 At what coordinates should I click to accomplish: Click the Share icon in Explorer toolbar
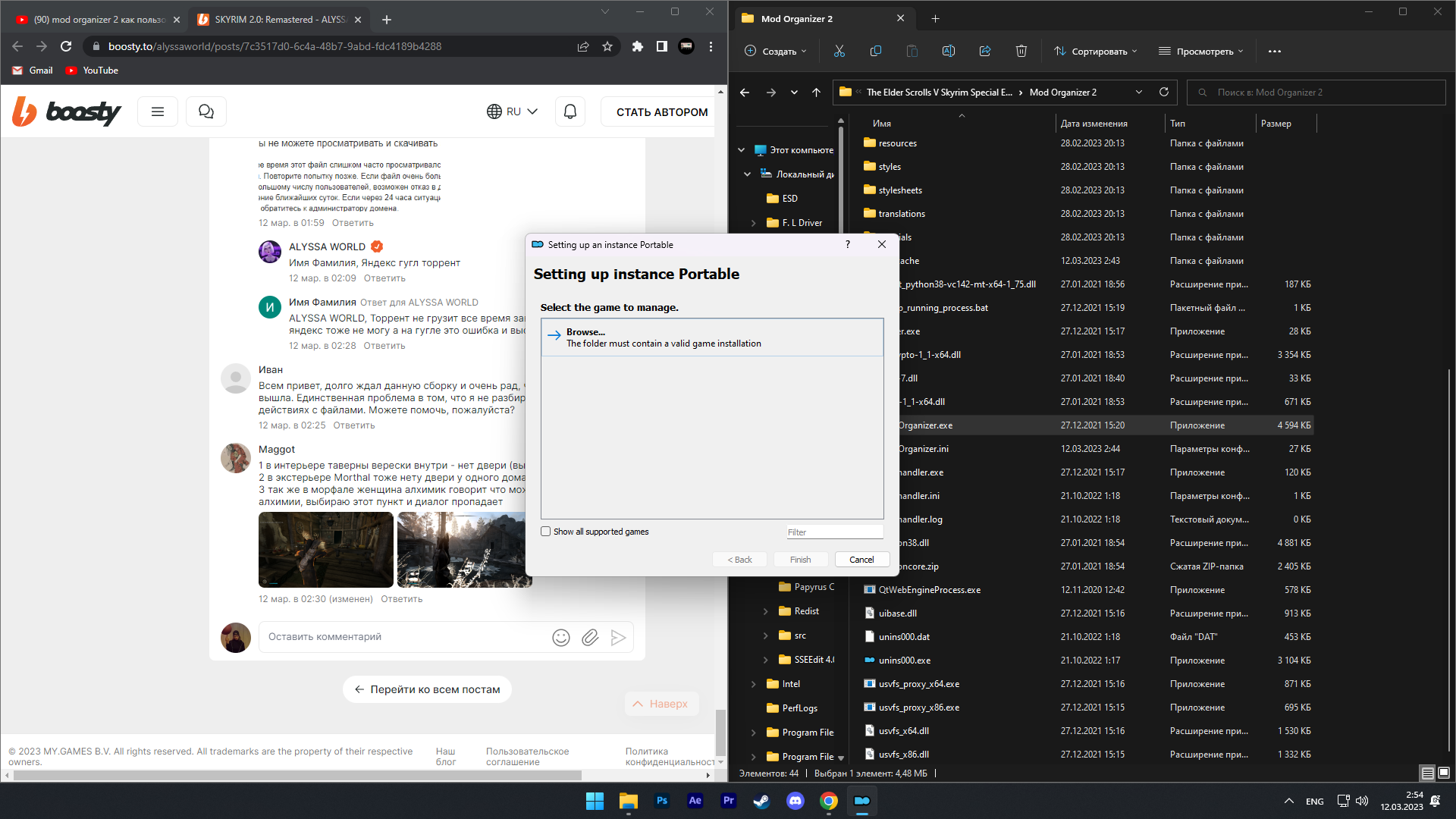pyautogui.click(x=984, y=51)
